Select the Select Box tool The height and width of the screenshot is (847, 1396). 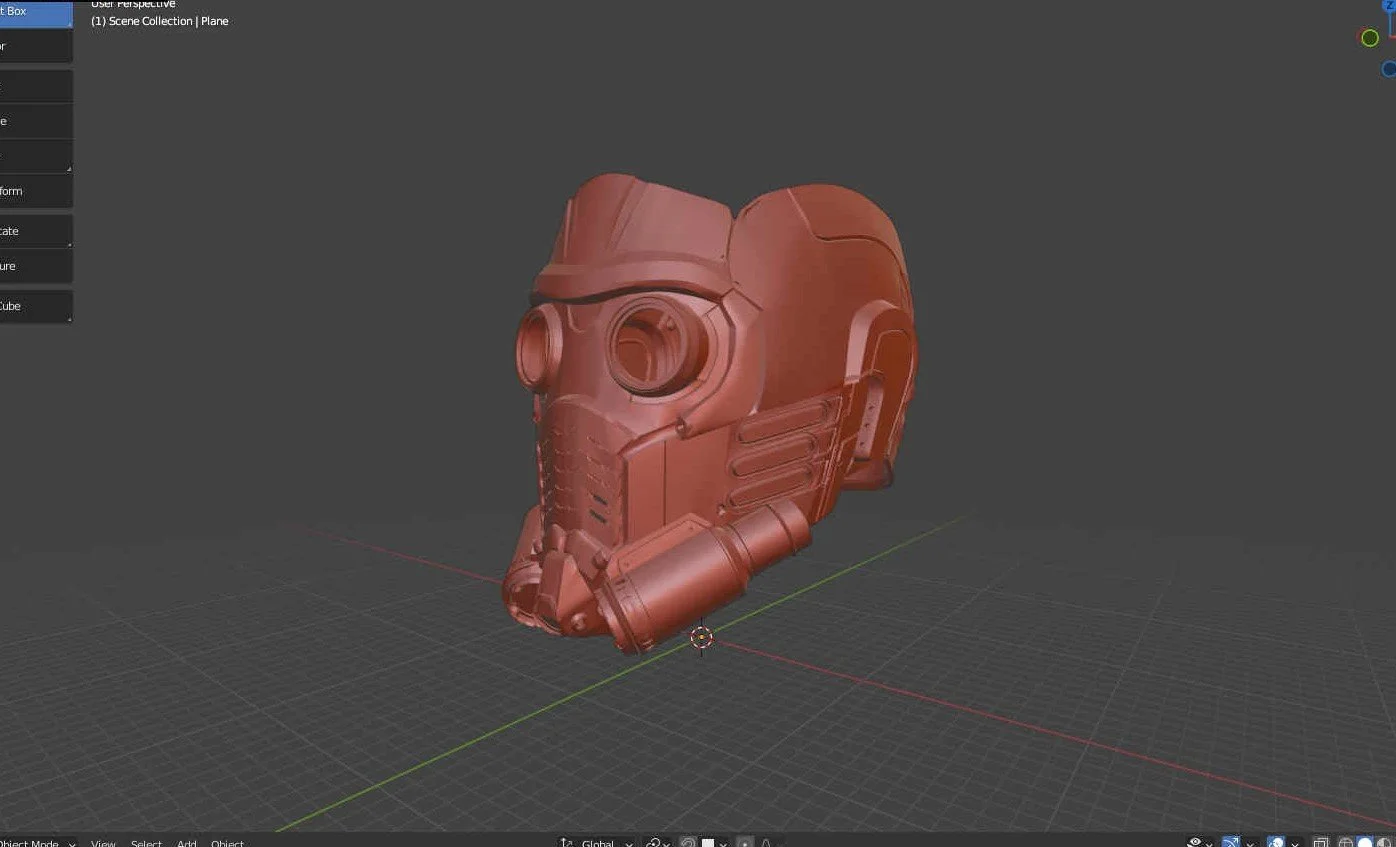(x=35, y=12)
